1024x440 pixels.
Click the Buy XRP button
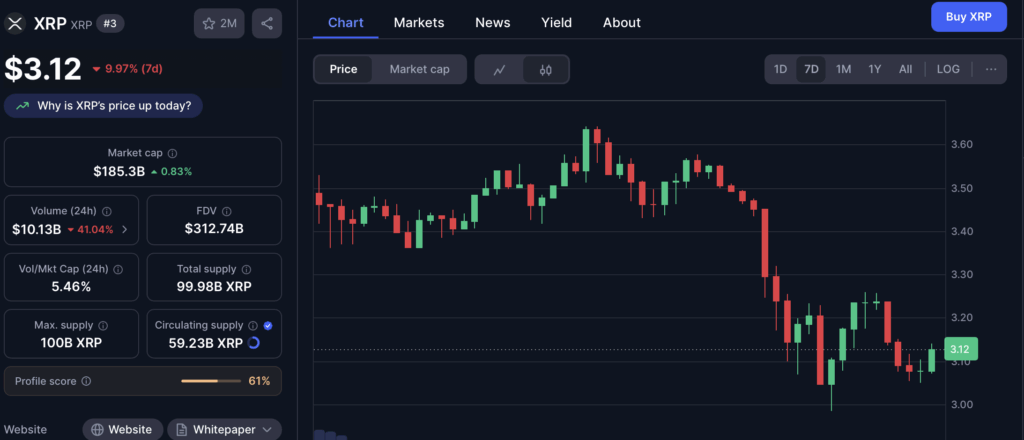coord(969,17)
